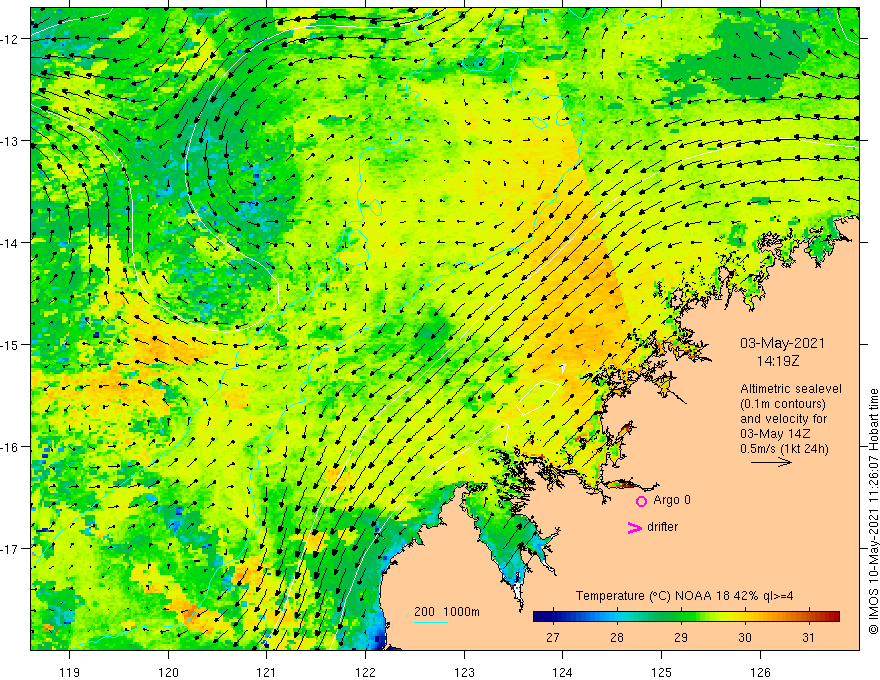Viewport: 880px width, 680px height.
Task: Click the 'drifter' legend label
Action: [x=662, y=527]
